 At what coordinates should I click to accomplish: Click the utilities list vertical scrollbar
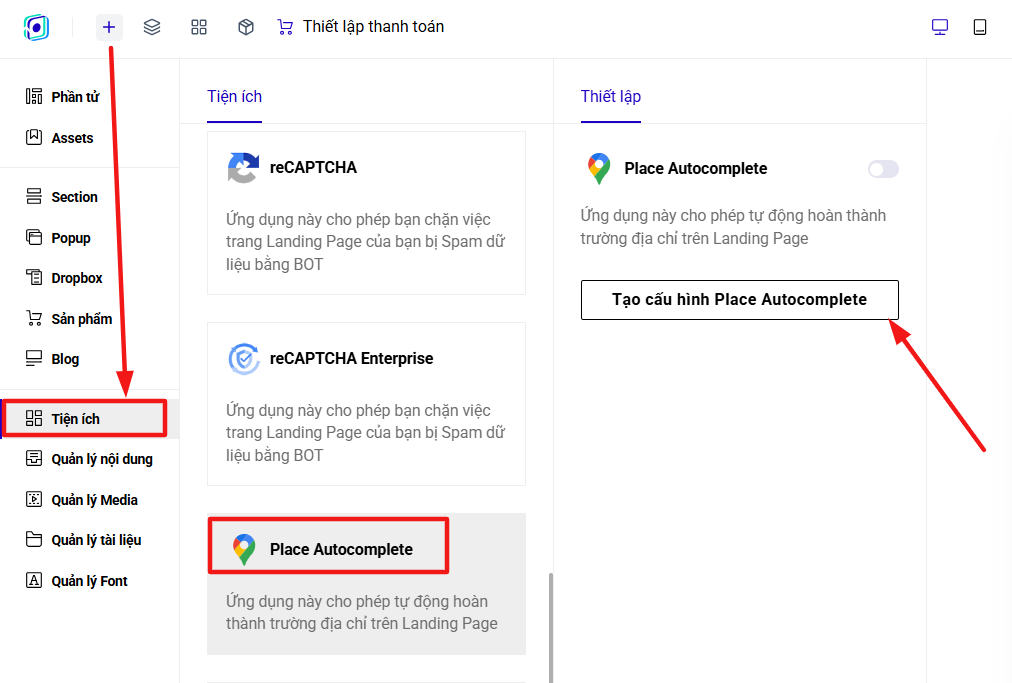point(551,627)
